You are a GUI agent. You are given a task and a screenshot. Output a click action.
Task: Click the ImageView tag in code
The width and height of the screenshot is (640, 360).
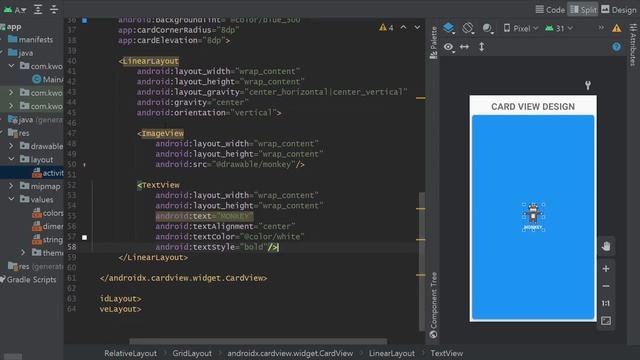tap(161, 133)
